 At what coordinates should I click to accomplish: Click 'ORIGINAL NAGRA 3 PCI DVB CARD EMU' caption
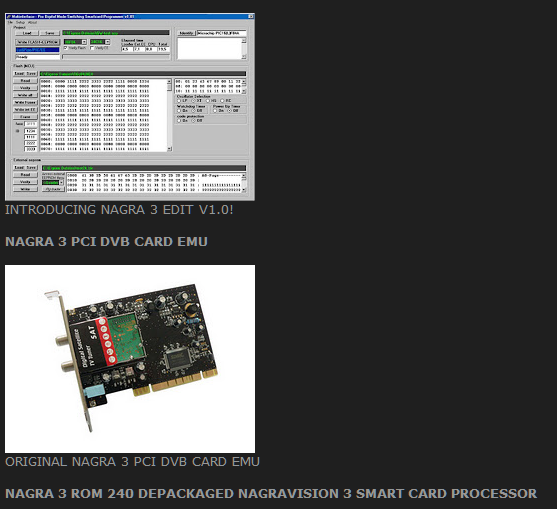click(x=132, y=462)
